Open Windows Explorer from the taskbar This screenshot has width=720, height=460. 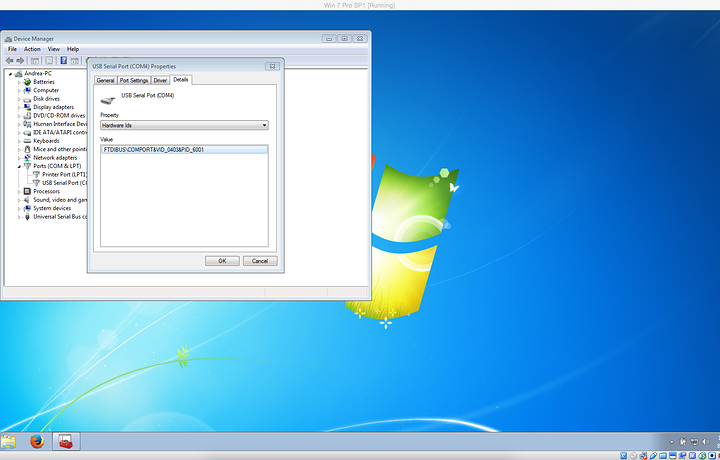tap(8, 442)
